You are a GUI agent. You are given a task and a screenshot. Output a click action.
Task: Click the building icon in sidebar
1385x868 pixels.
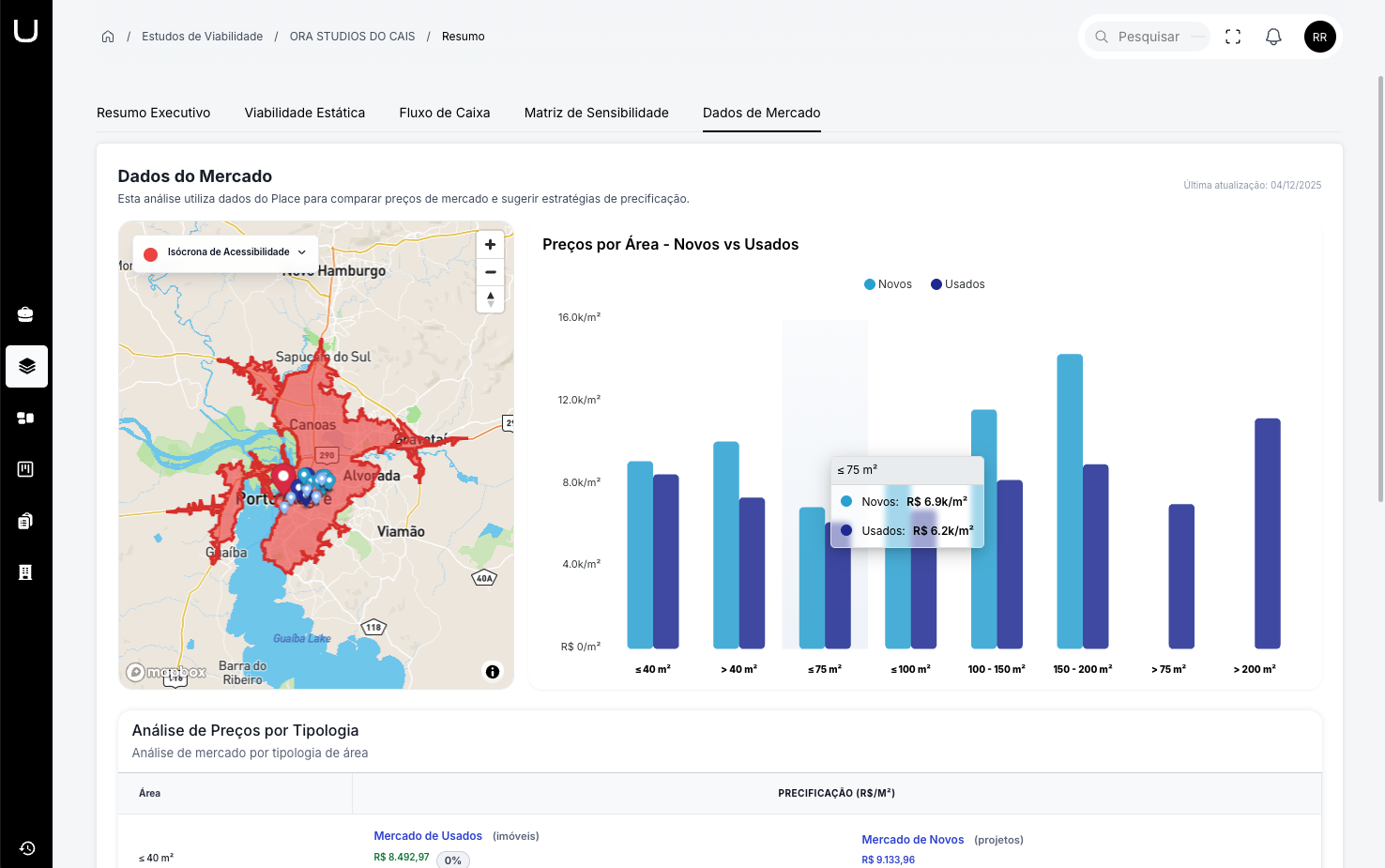[x=26, y=572]
